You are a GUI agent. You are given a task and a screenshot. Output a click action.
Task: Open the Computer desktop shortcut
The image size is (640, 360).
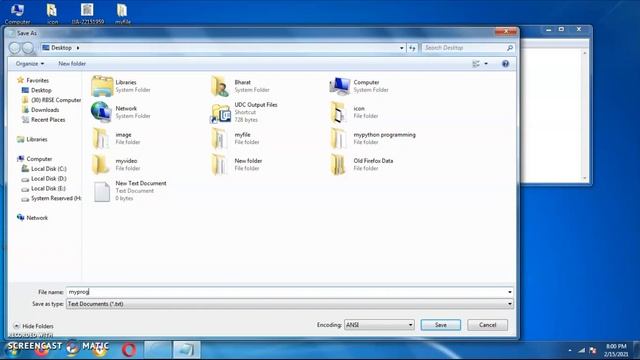point(17,13)
